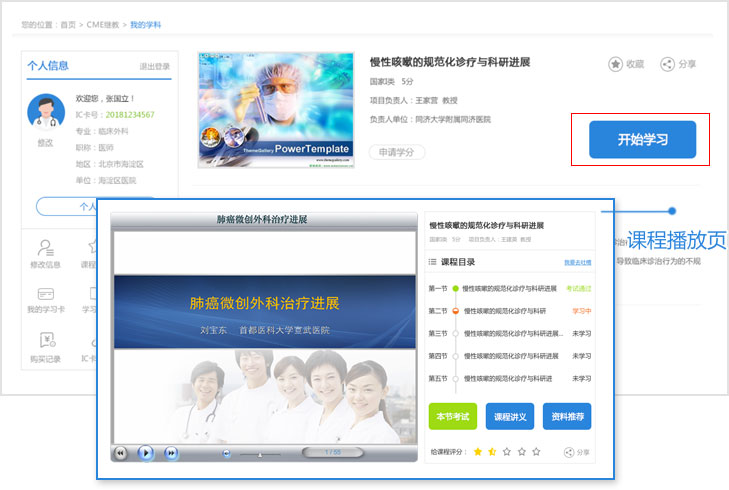Click the 申请学分 button
Image resolution: width=729 pixels, height=490 pixels.
[x=397, y=152]
